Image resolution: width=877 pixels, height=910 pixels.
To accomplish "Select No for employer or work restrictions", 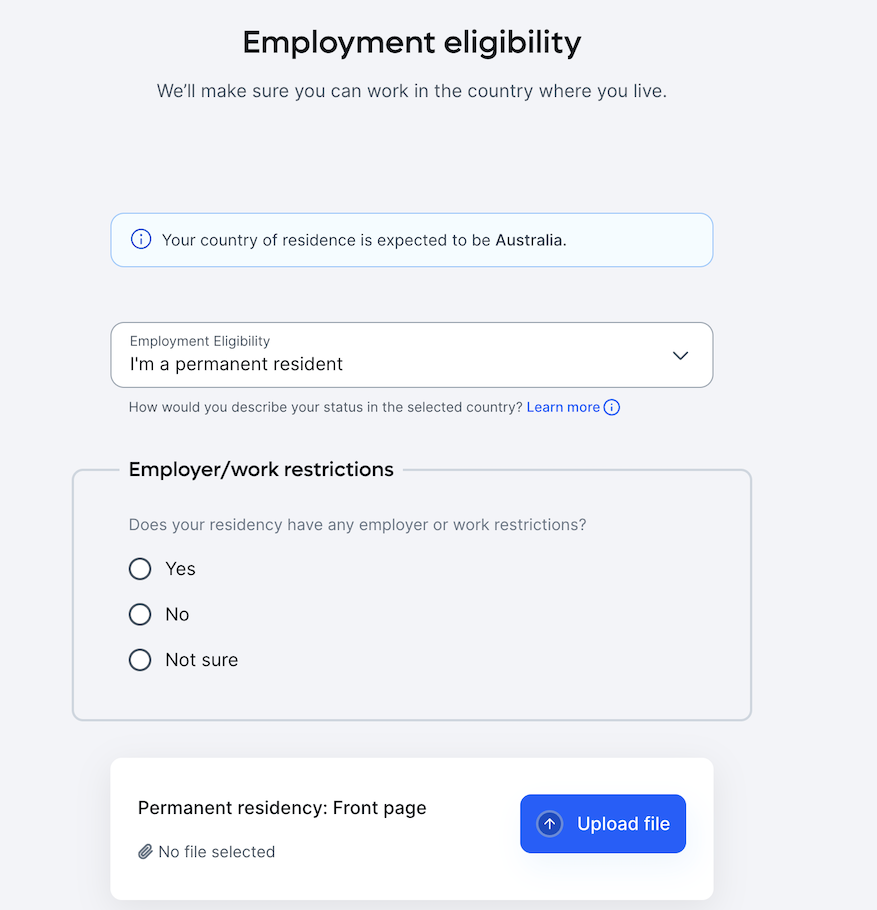I will coord(140,614).
